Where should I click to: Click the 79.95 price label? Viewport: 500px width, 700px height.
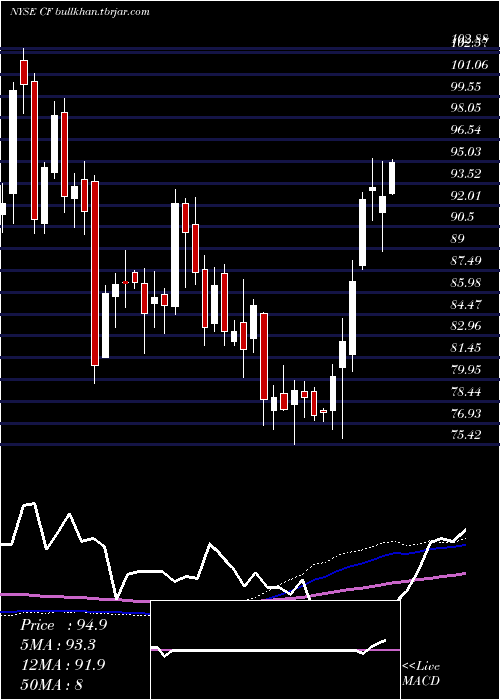[466, 370]
